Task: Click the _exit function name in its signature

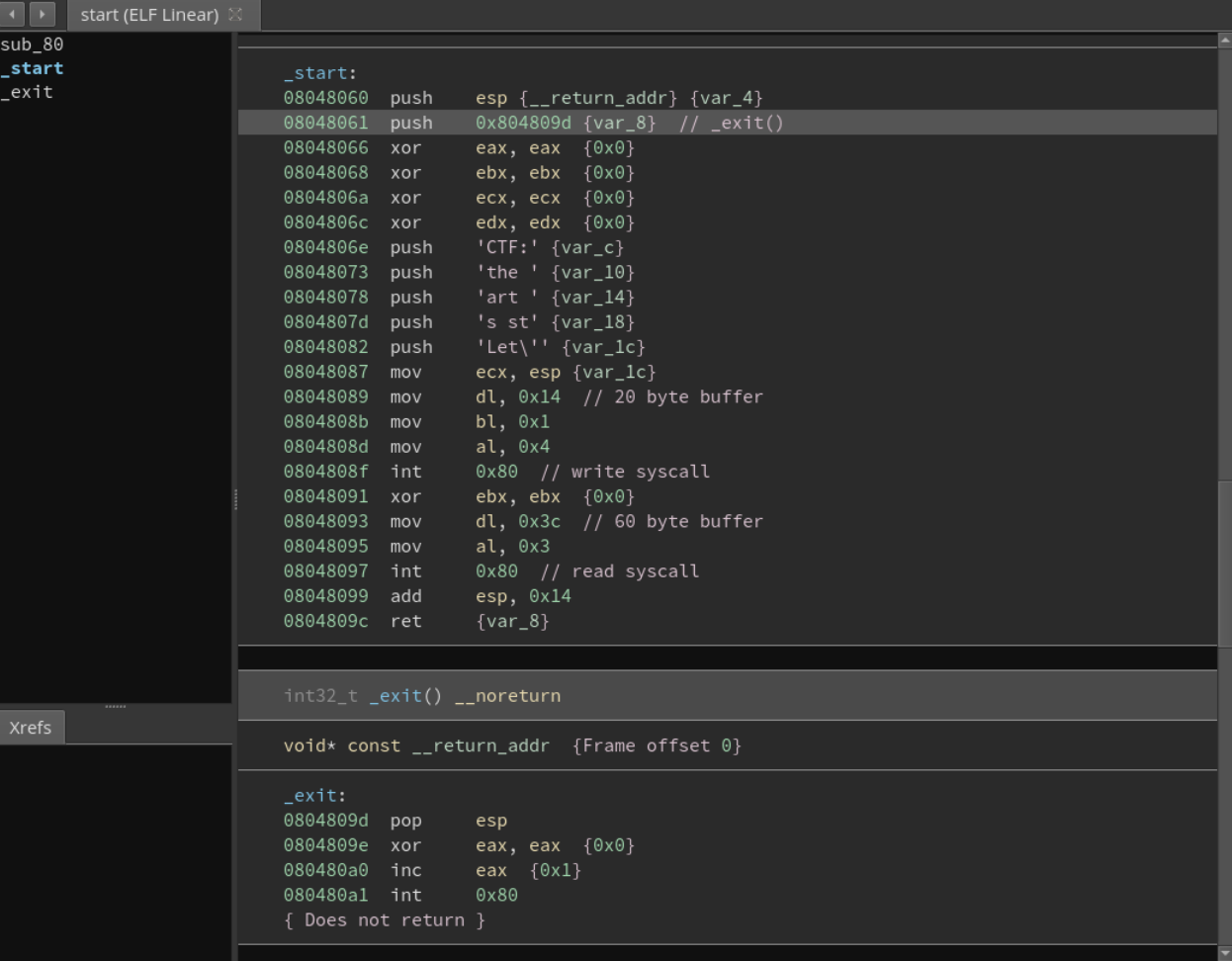Action: click(394, 695)
